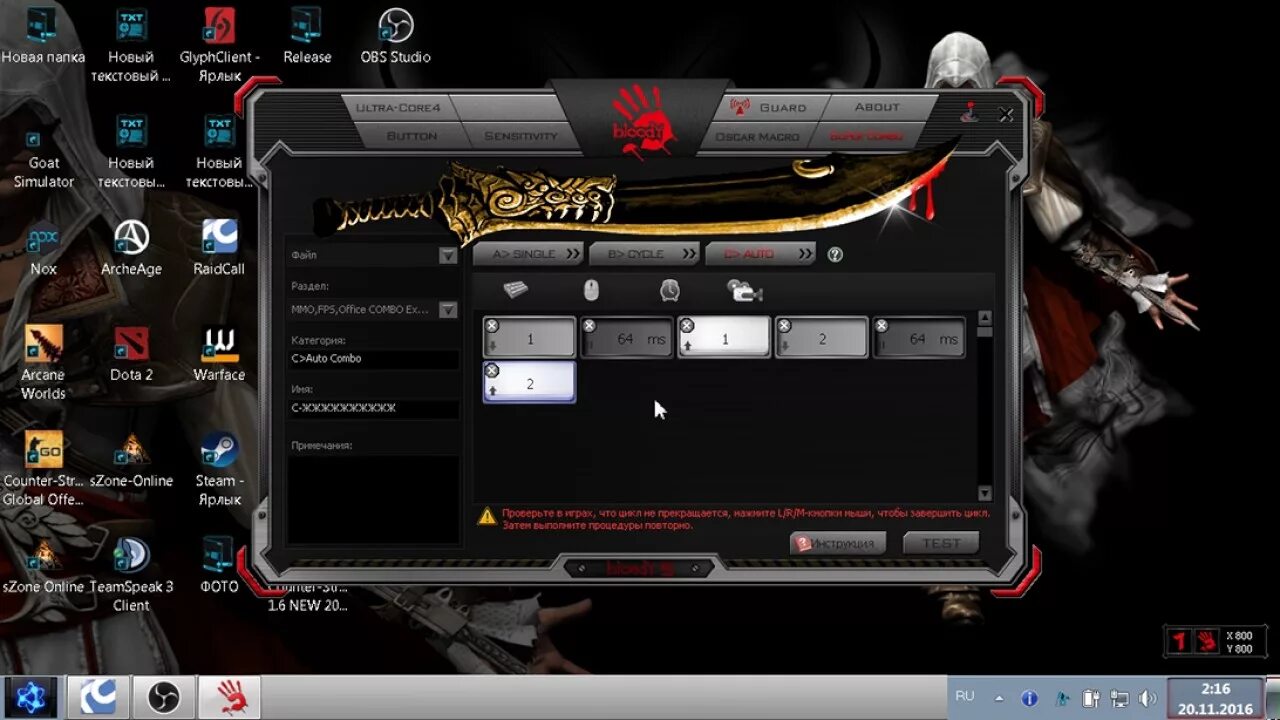The width and height of the screenshot is (1280, 720).
Task: Remove the second 64 ms delay step
Action: click(881, 326)
